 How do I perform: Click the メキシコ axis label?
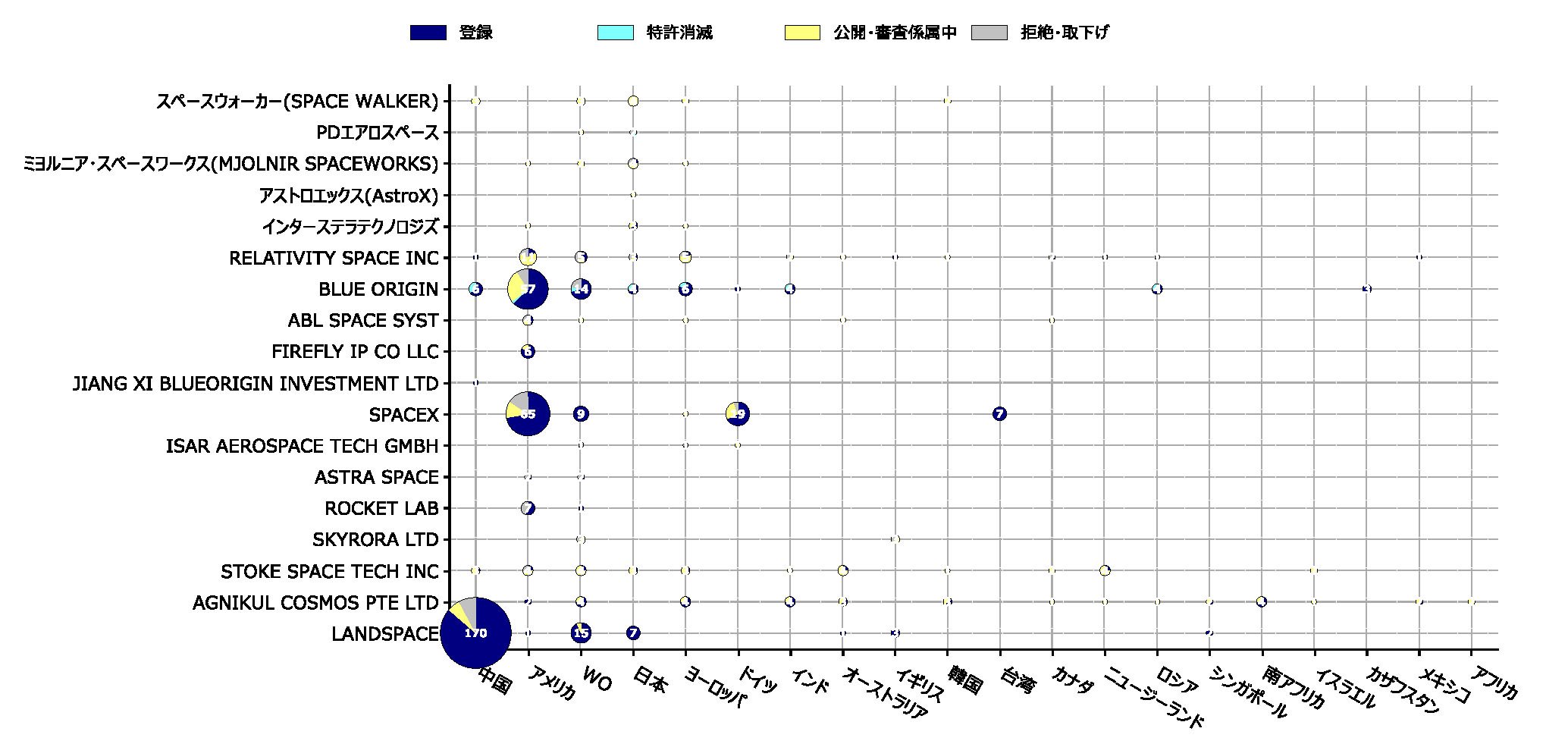click(x=1444, y=684)
